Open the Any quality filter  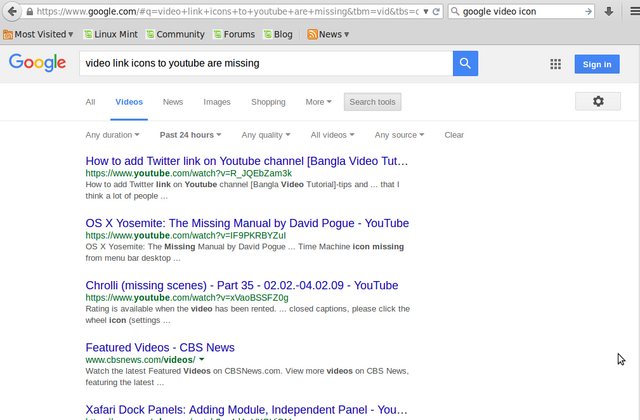pos(266,135)
